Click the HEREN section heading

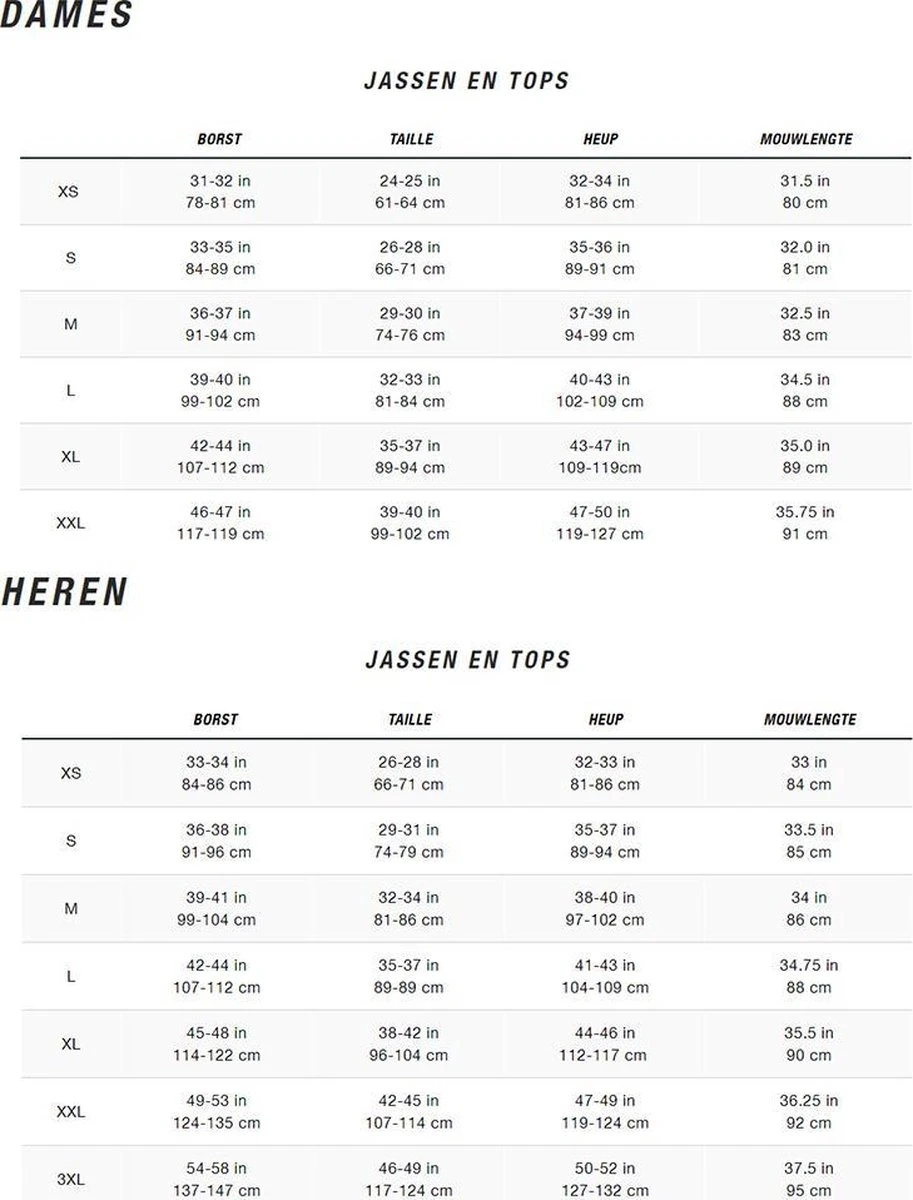point(65,593)
